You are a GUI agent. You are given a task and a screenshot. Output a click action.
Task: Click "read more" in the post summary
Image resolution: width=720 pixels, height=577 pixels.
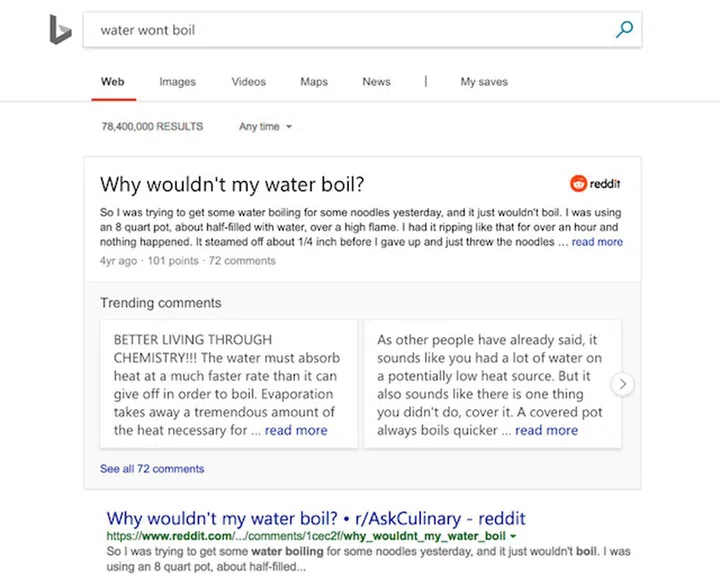pyautogui.click(x=597, y=242)
